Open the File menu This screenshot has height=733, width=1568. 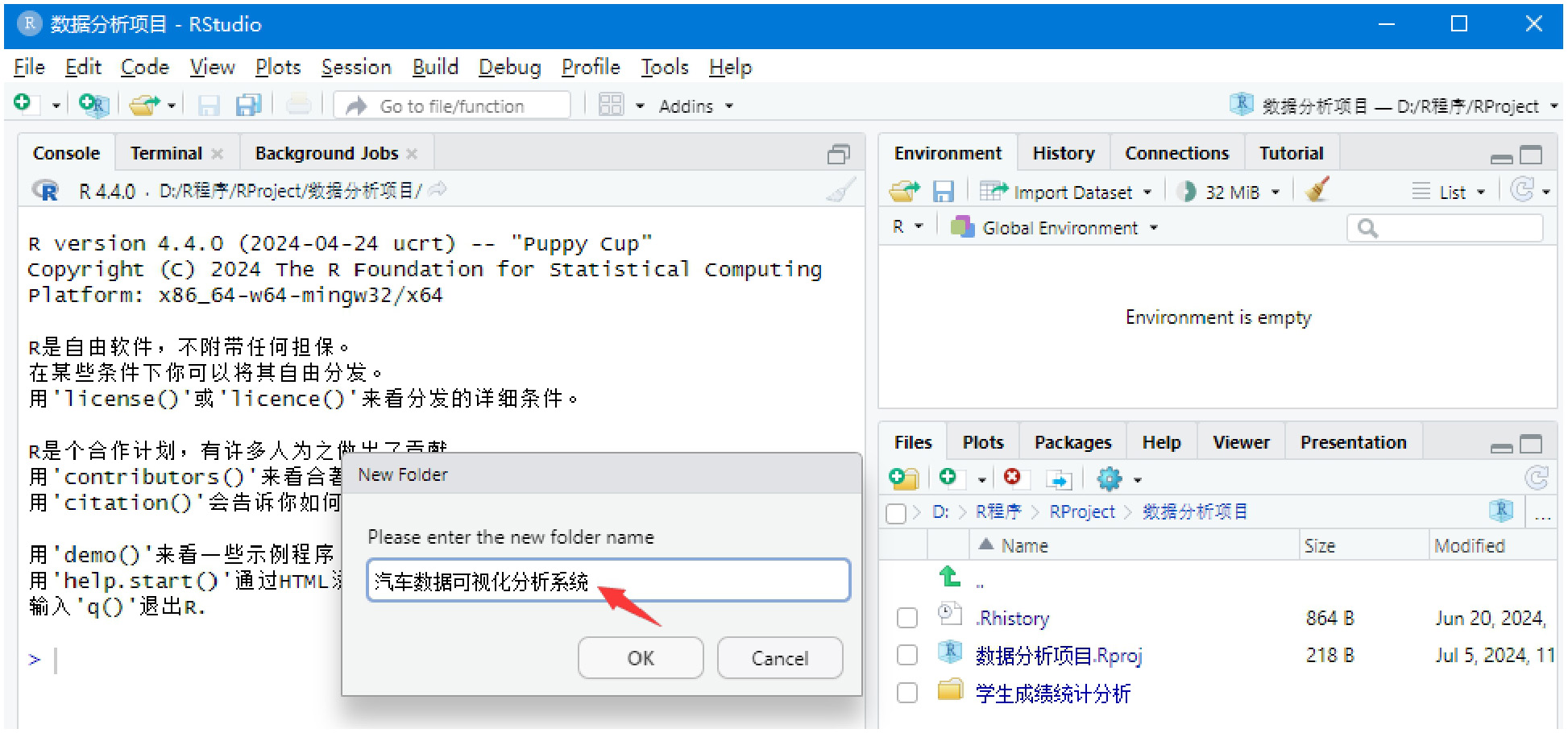(x=29, y=67)
